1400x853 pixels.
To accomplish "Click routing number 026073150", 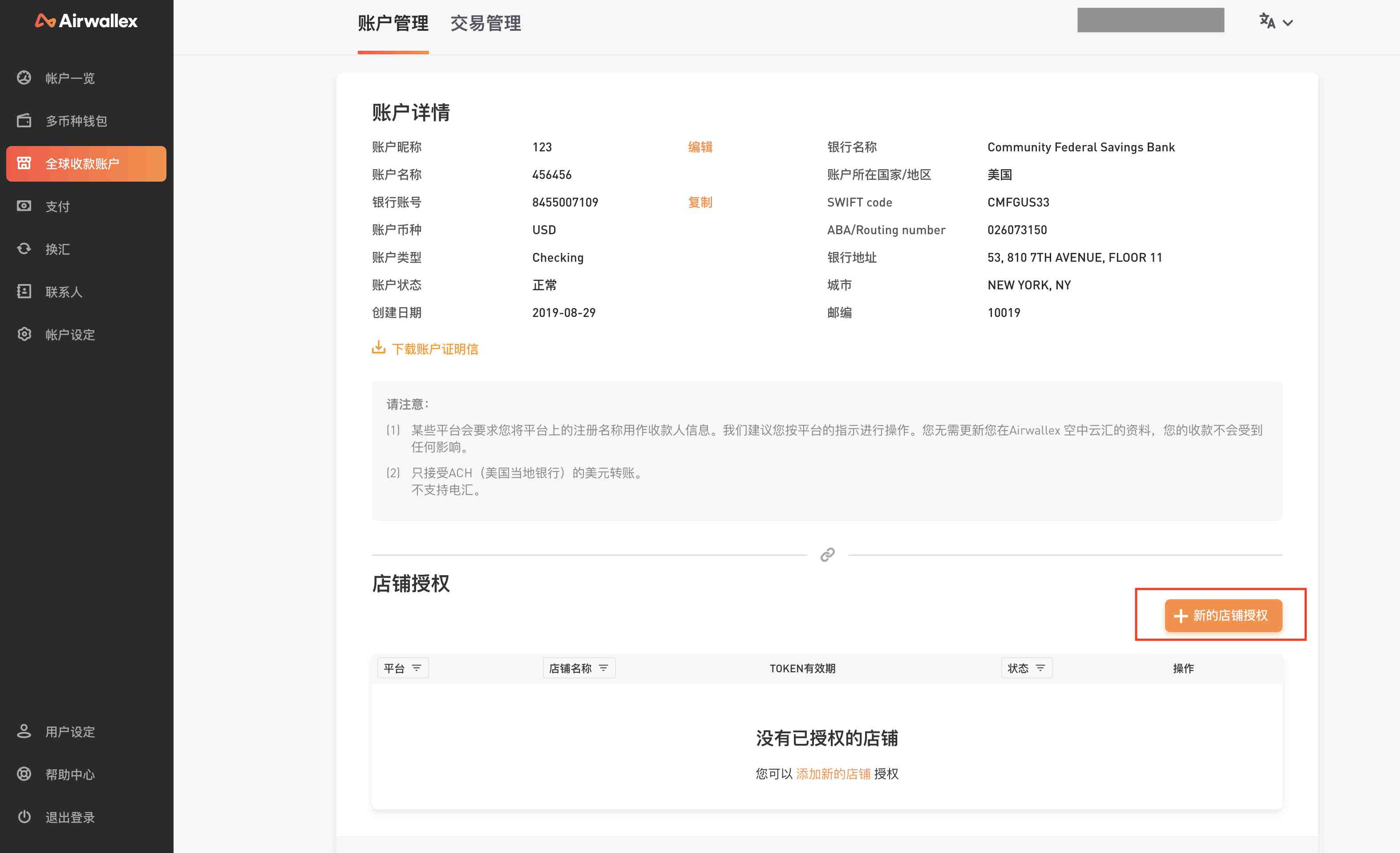I will (1017, 230).
